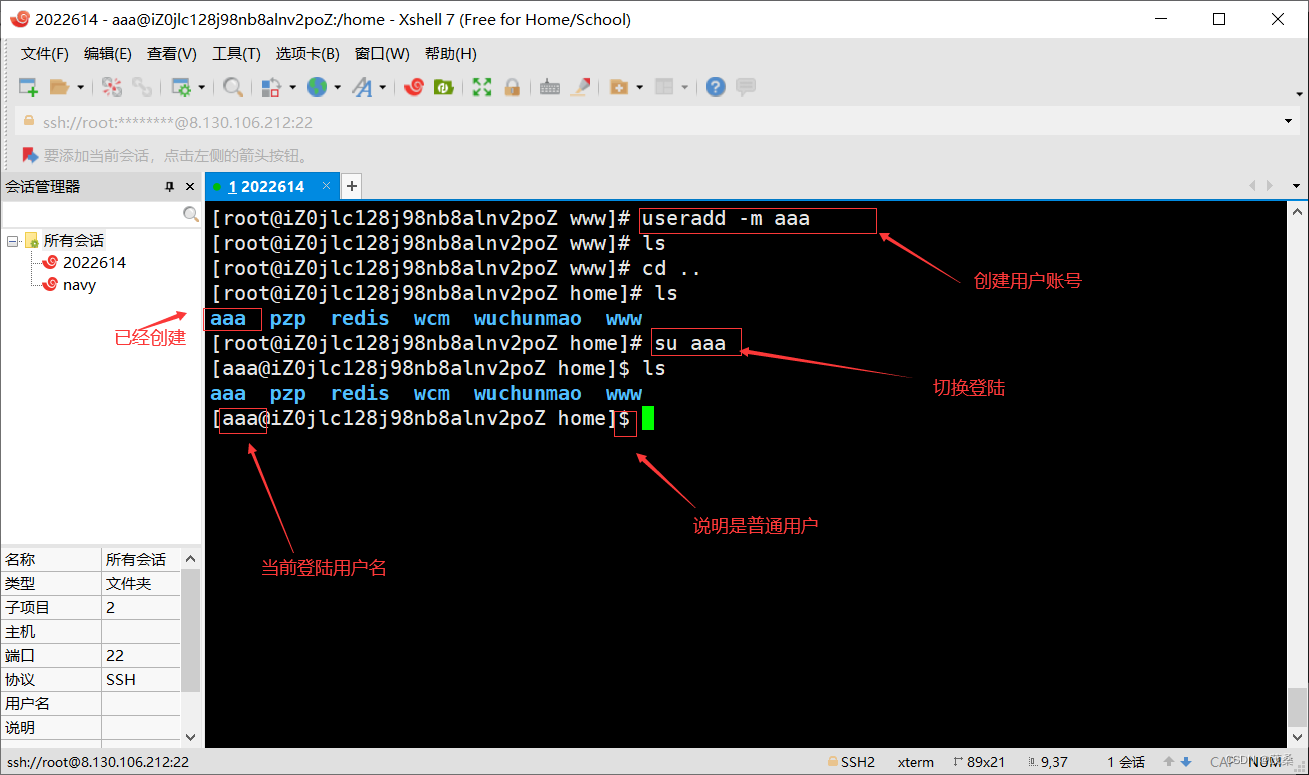
Task: Expand the globe encoding dropdown arrow
Action: point(338,87)
